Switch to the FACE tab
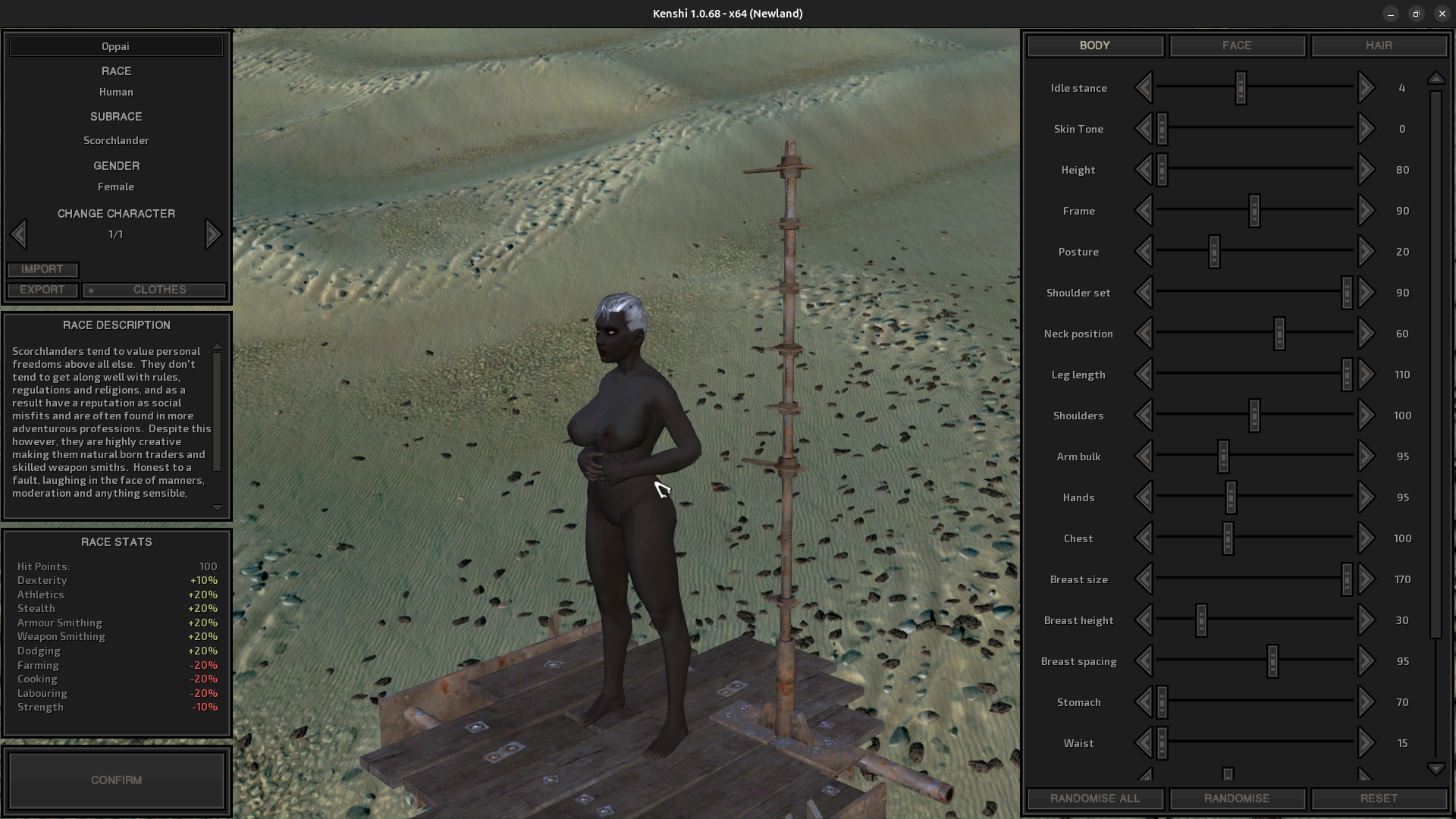This screenshot has height=819, width=1456. coord(1237,45)
